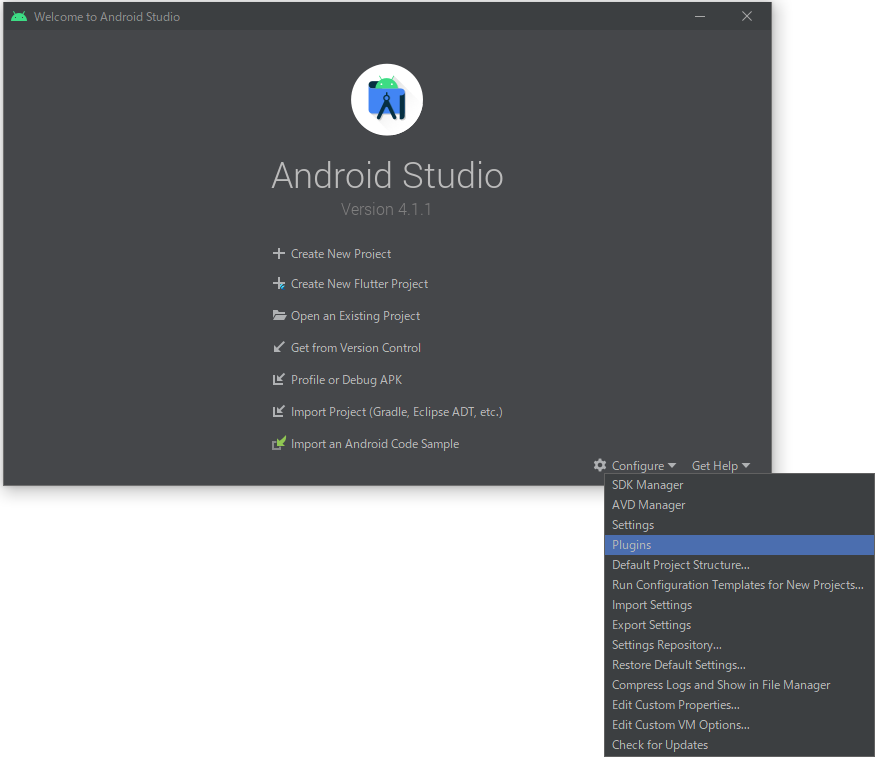Open Settings in the Configure menu
The width and height of the screenshot is (876, 763).
(739, 525)
